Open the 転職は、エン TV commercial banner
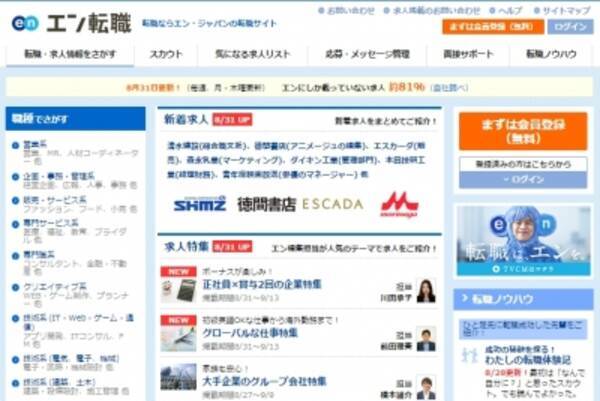 click(x=523, y=241)
